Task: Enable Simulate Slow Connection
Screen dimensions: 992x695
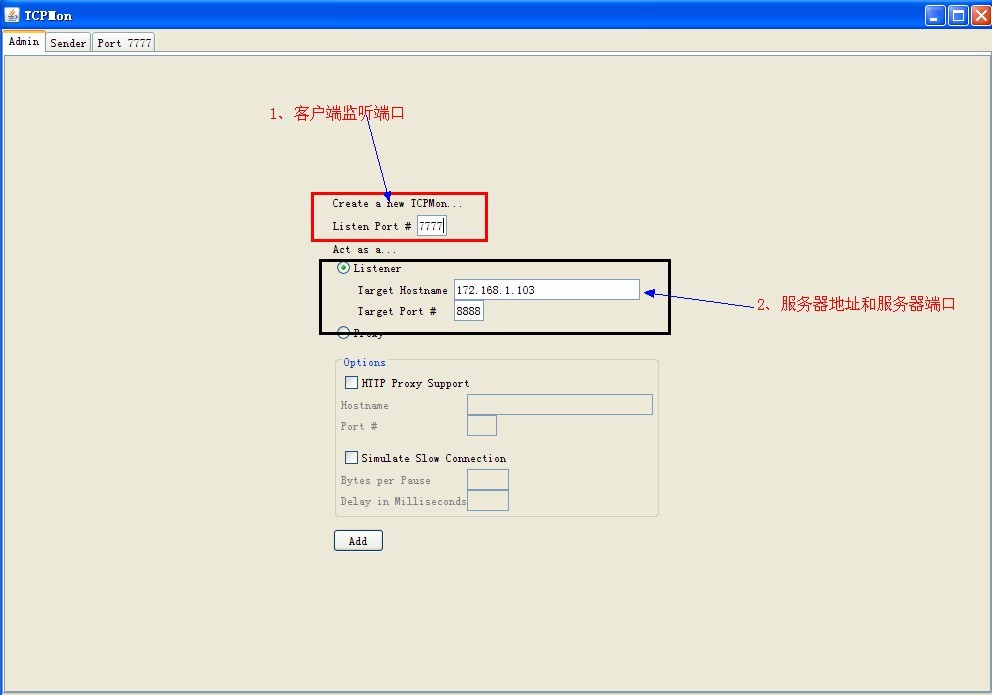Action: [351, 457]
